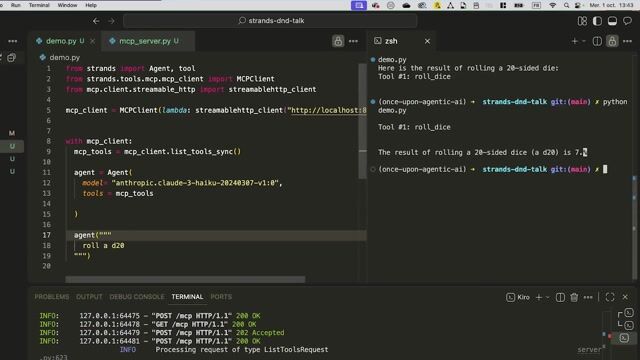Open the PROBLEMS panel tab
This screenshot has height=360, width=640.
point(52,297)
